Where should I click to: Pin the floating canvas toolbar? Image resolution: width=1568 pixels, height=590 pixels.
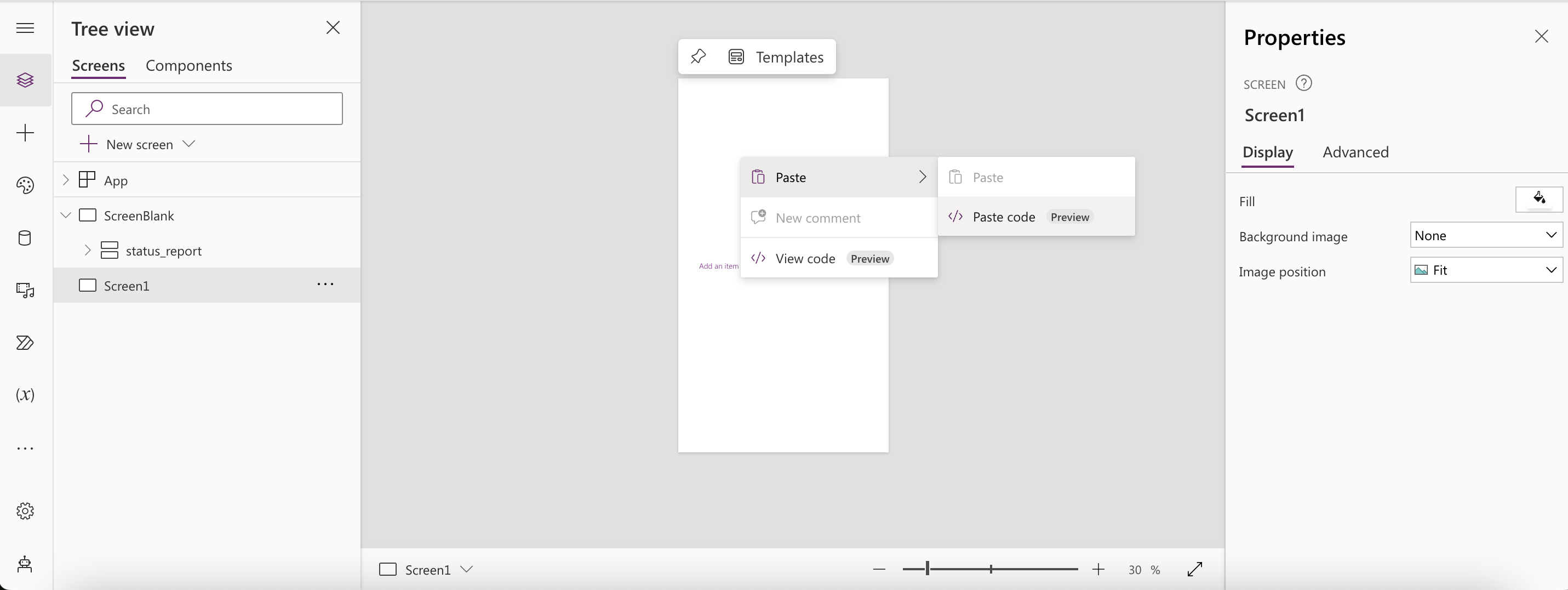click(x=698, y=56)
